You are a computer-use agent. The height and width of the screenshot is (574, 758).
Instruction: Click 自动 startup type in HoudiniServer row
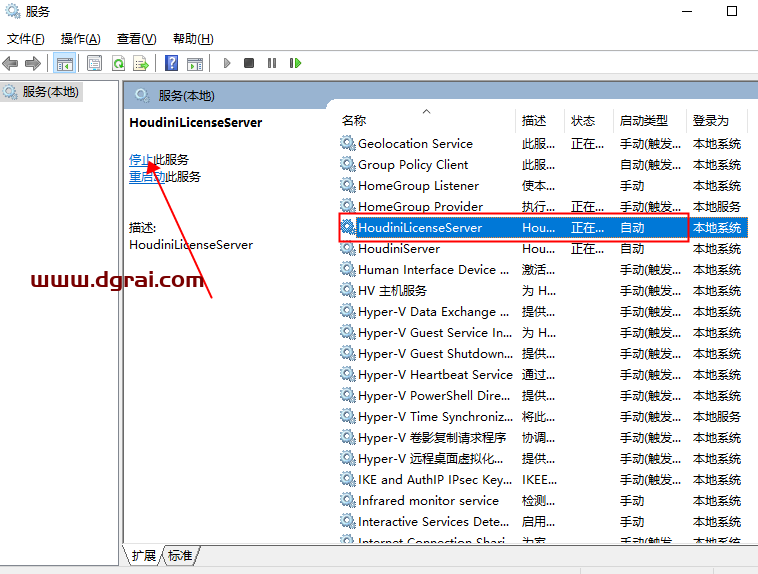tap(632, 249)
